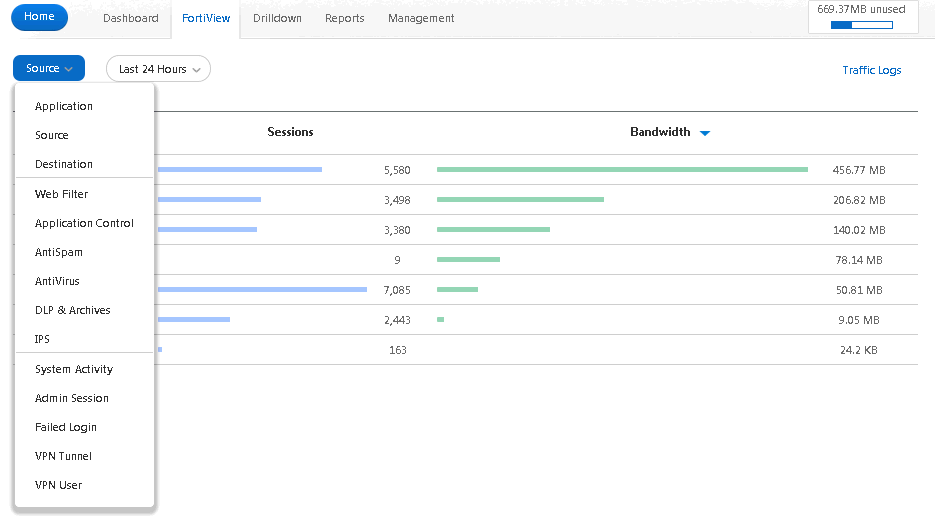Choose AntiVirus from the menu
This screenshot has width=935, height=520.
(x=57, y=281)
